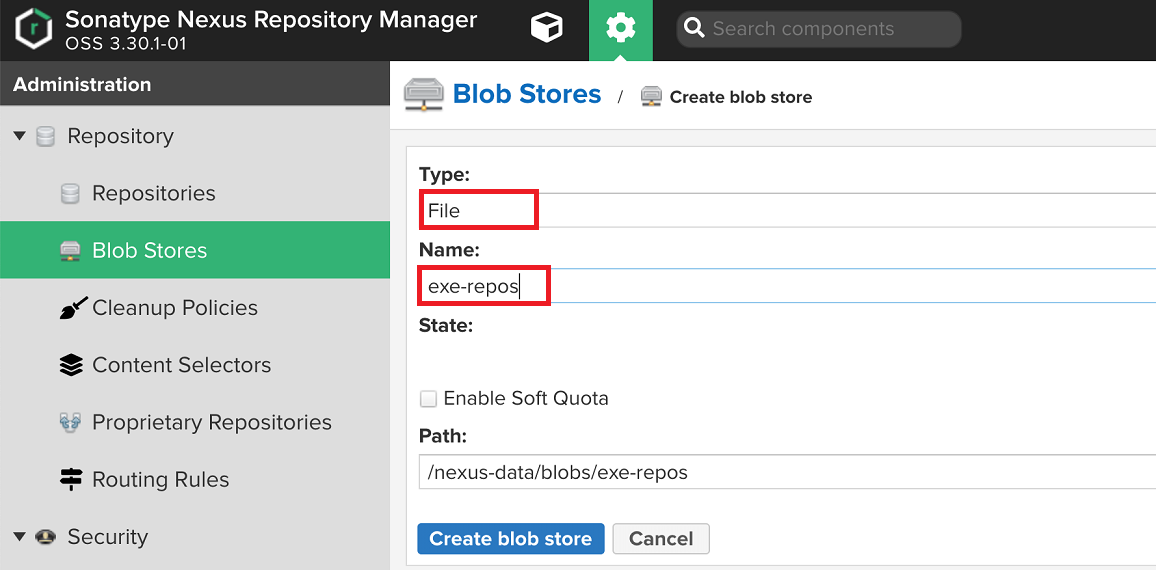Screen dimensions: 1156x570
Task: Go back via Blob Stores breadcrumb title
Action: pos(526,94)
